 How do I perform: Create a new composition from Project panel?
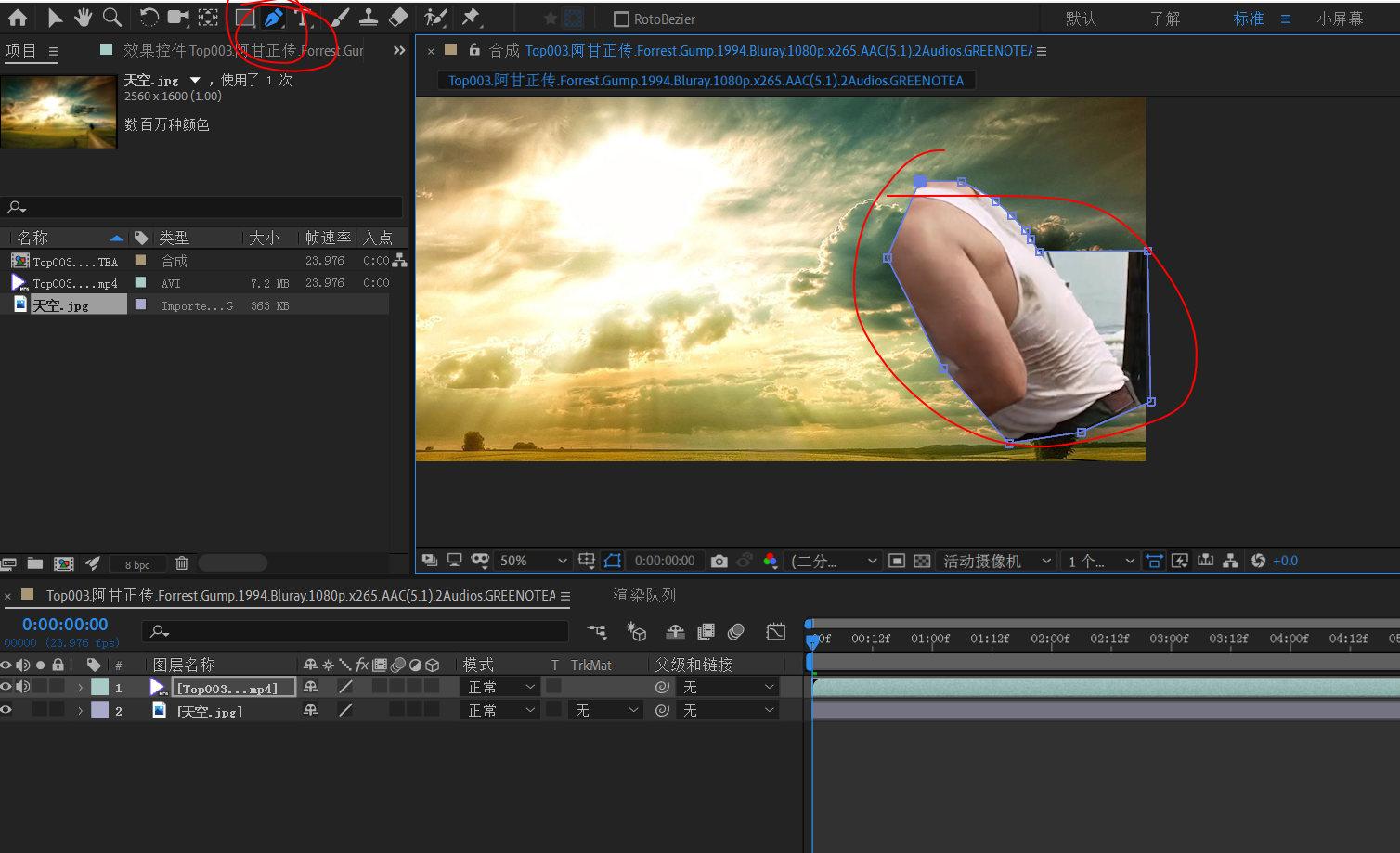click(x=64, y=563)
